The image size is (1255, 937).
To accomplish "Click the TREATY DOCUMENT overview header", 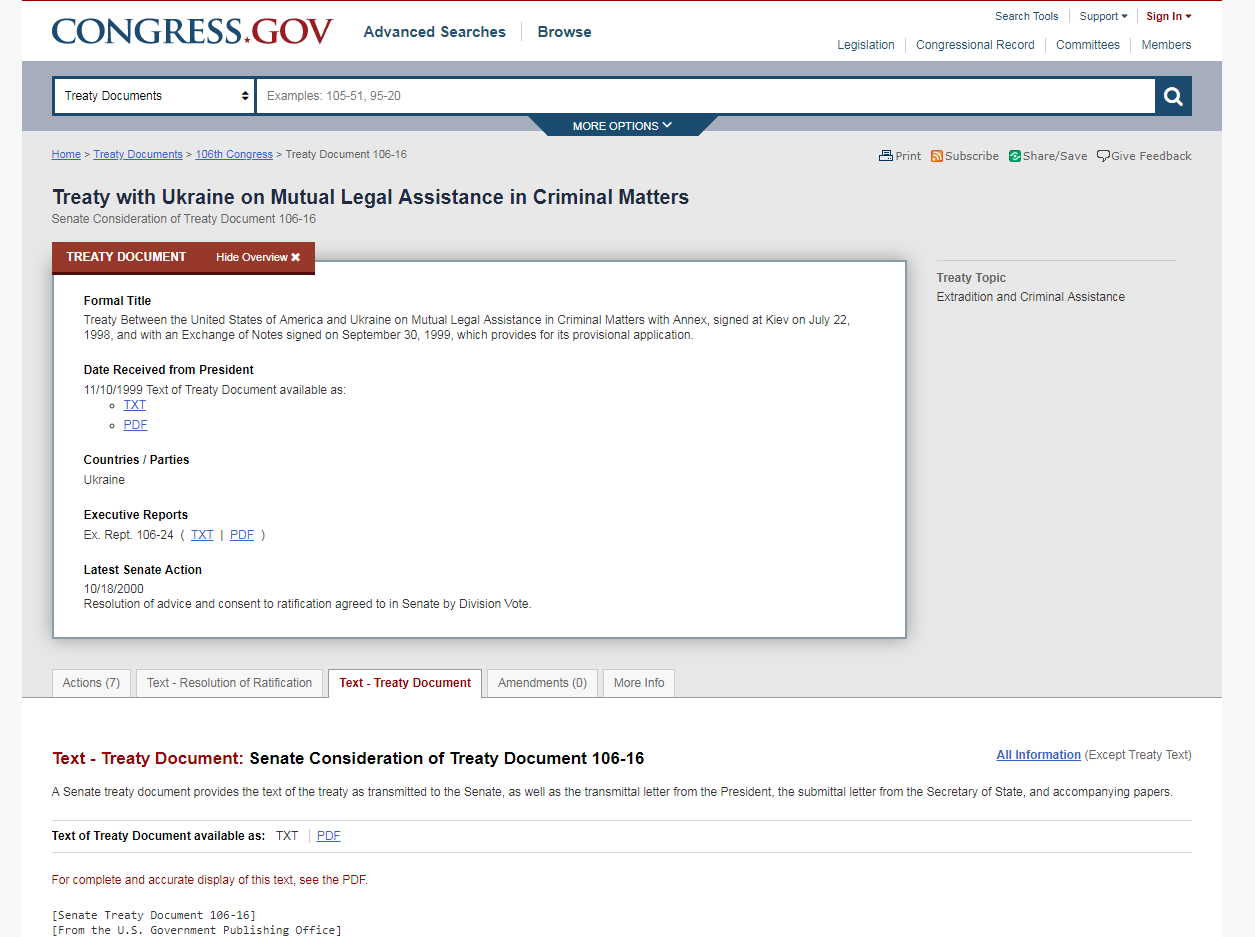I will [126, 257].
